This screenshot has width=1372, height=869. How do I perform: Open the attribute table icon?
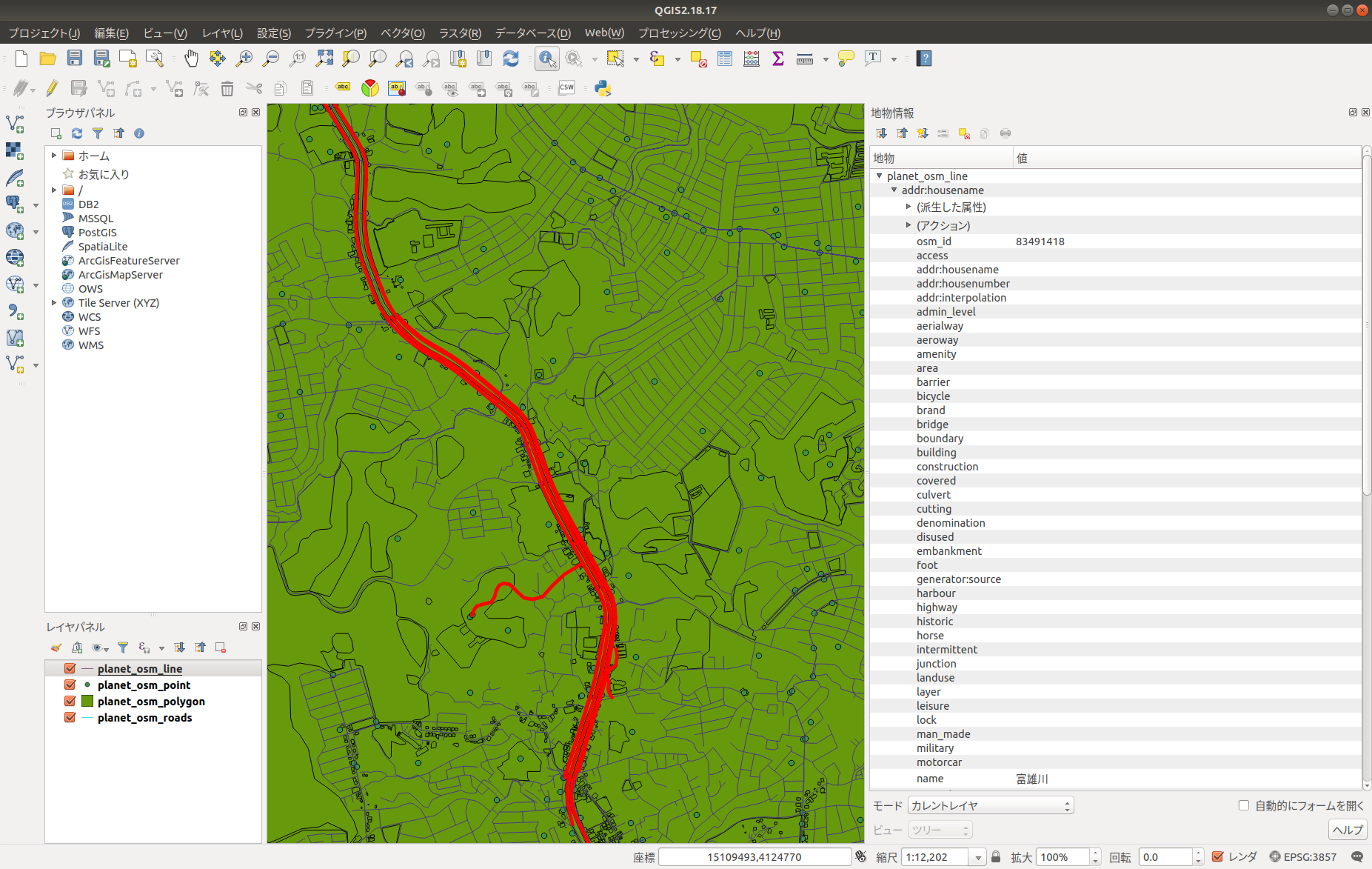tap(725, 59)
